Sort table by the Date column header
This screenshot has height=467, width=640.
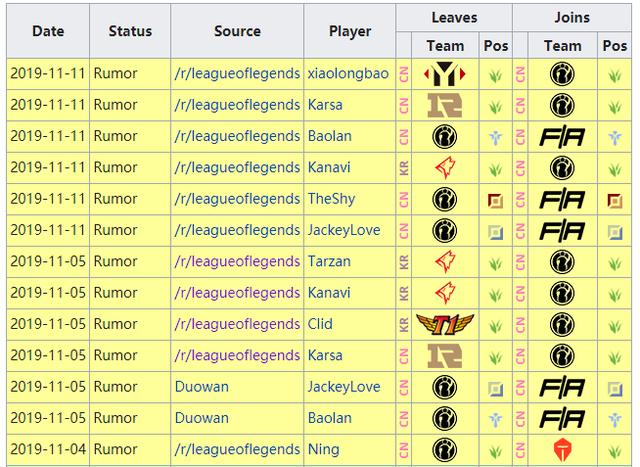pyautogui.click(x=48, y=31)
